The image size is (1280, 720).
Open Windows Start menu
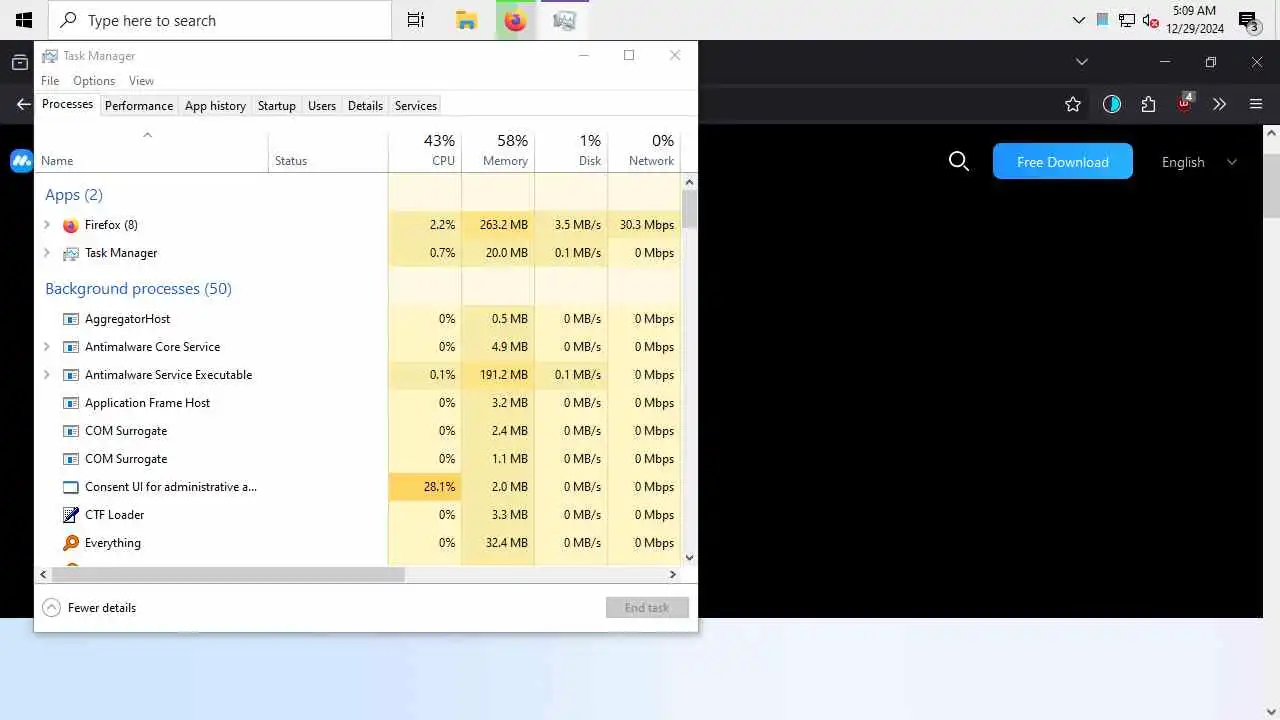[x=24, y=20]
